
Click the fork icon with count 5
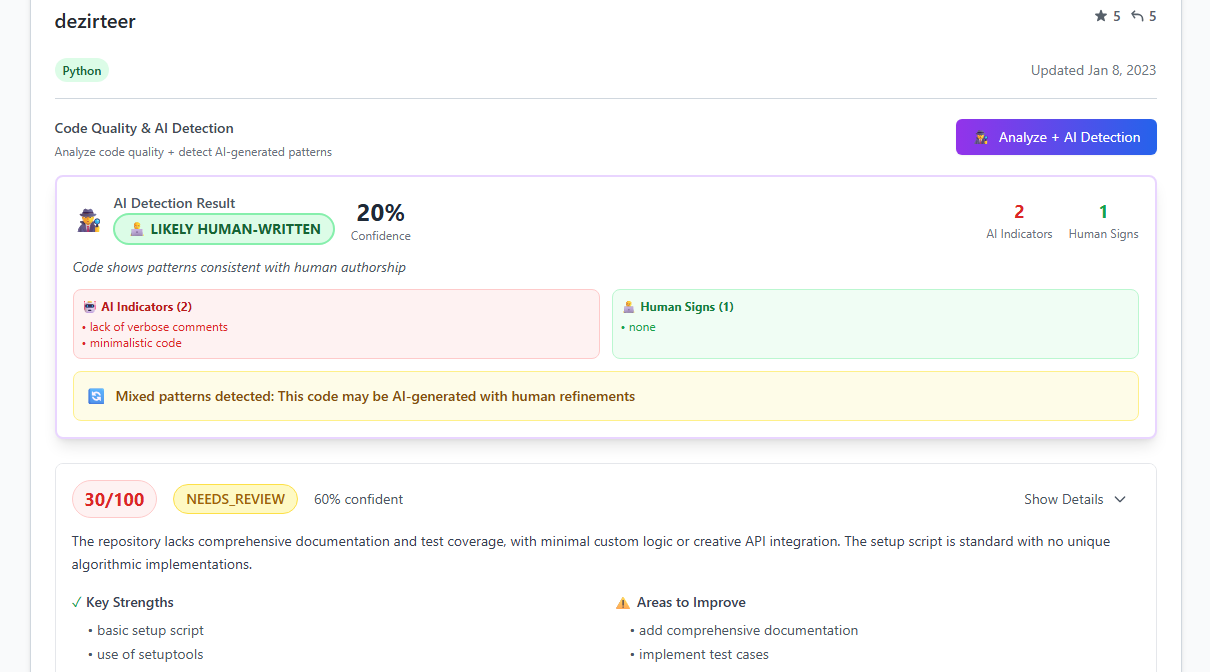click(1137, 16)
